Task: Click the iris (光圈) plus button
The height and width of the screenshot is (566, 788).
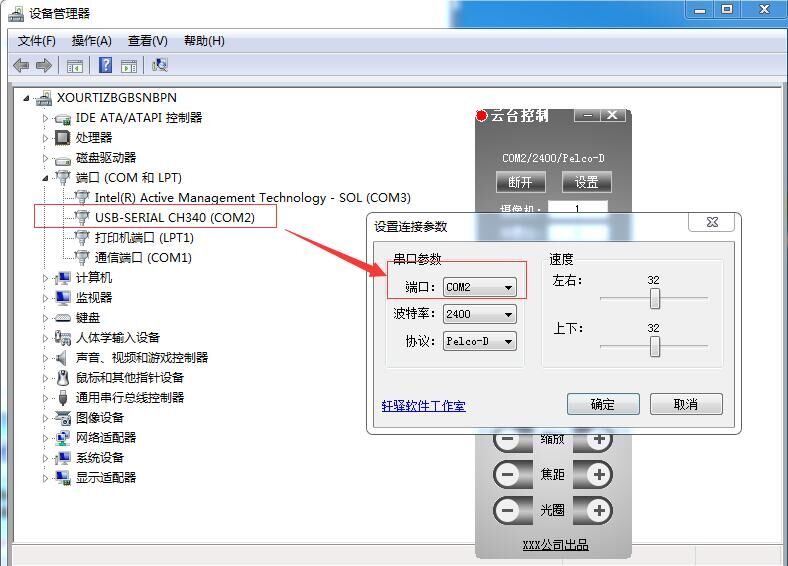Action: (598, 510)
